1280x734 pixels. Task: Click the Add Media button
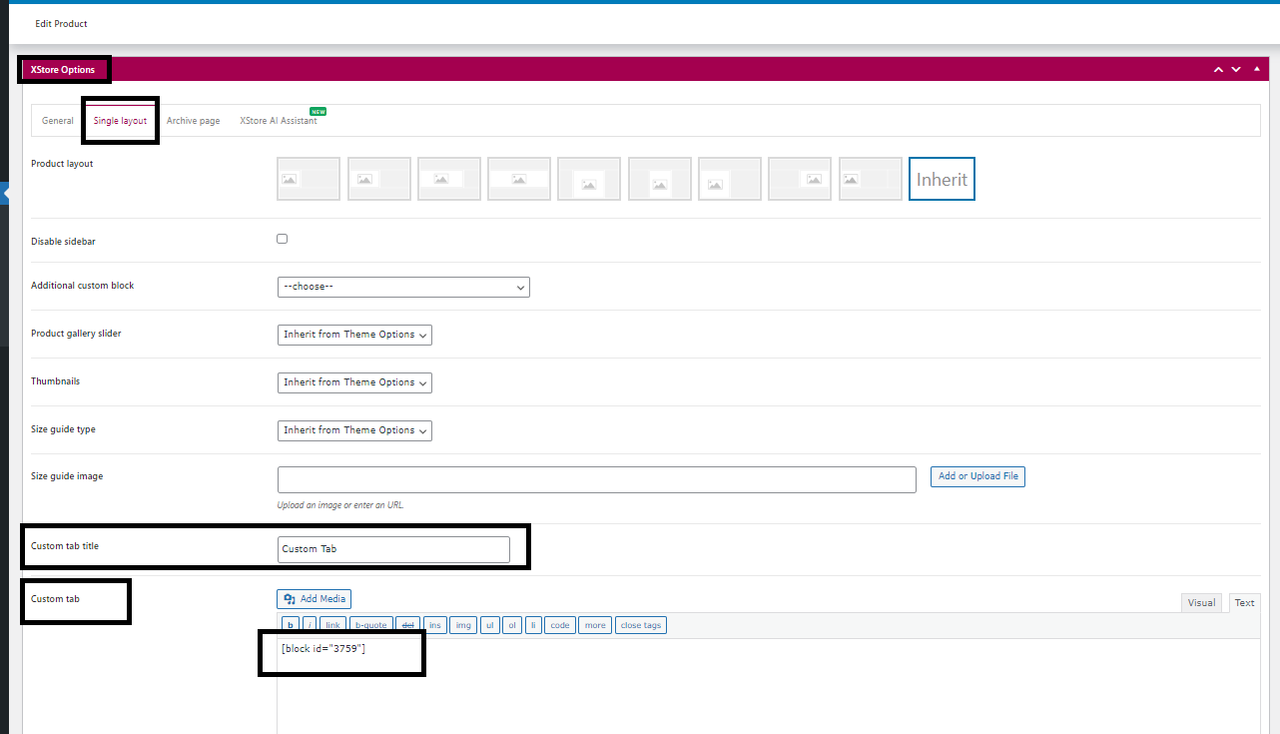(314, 599)
